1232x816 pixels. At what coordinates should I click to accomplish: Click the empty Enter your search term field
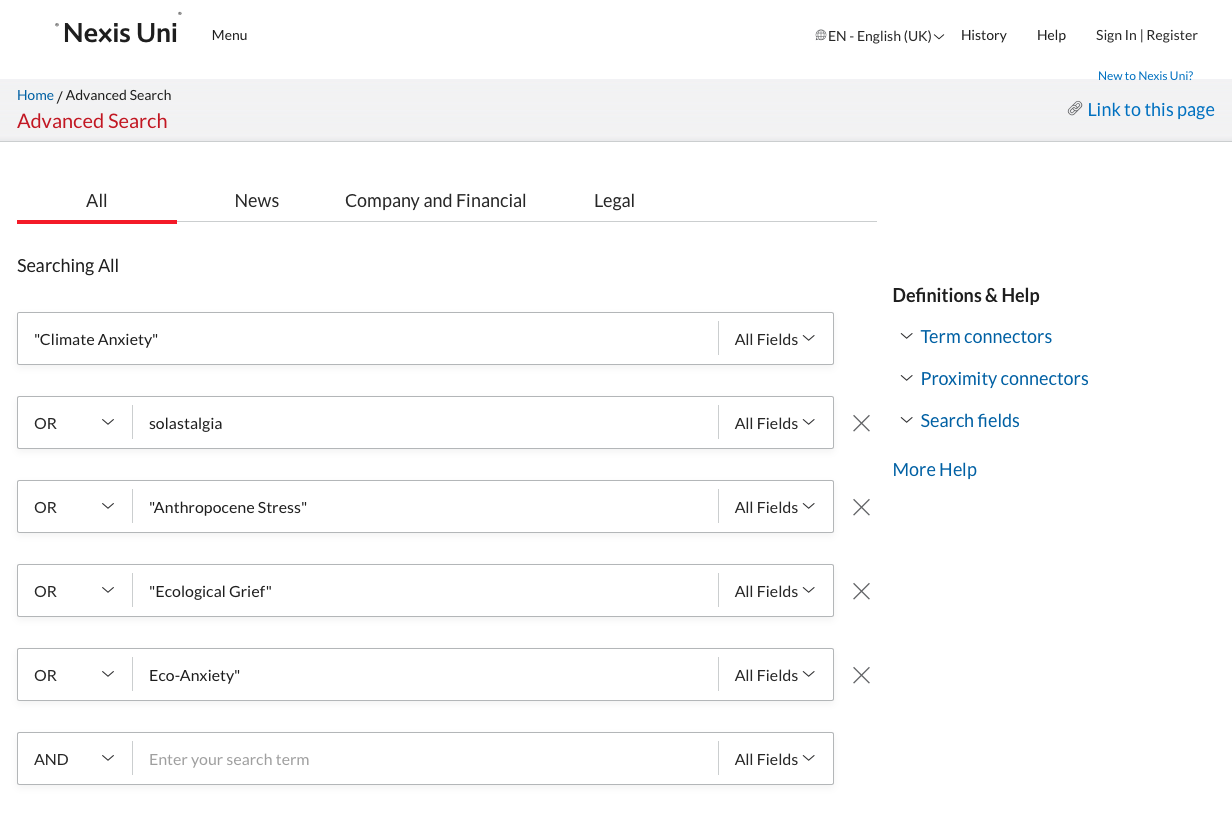[x=425, y=759]
